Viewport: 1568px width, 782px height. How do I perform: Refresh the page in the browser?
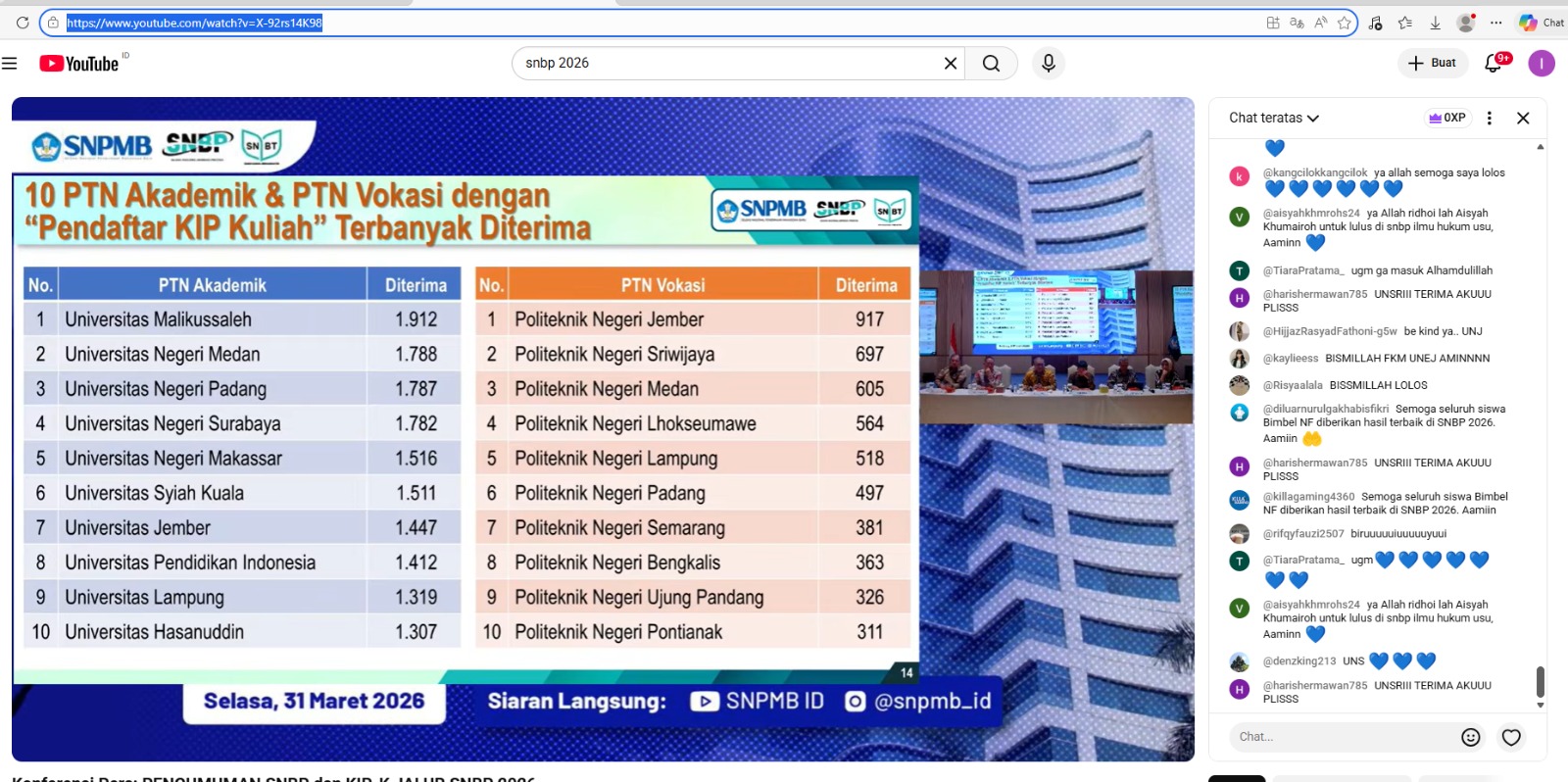point(22,23)
